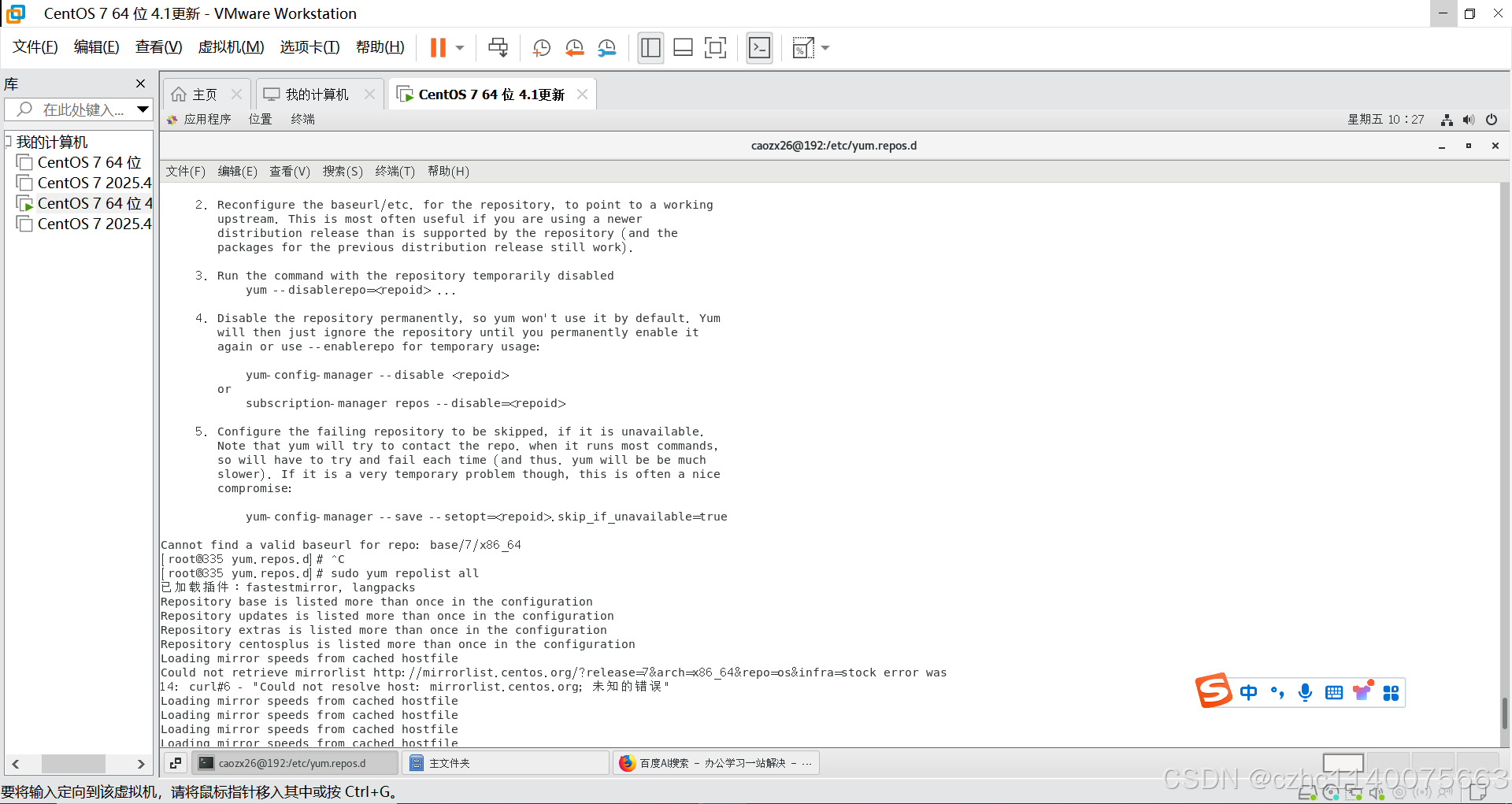Pause the virtual machine with pause icon
Viewport: 1512px width, 804px height.
438,48
